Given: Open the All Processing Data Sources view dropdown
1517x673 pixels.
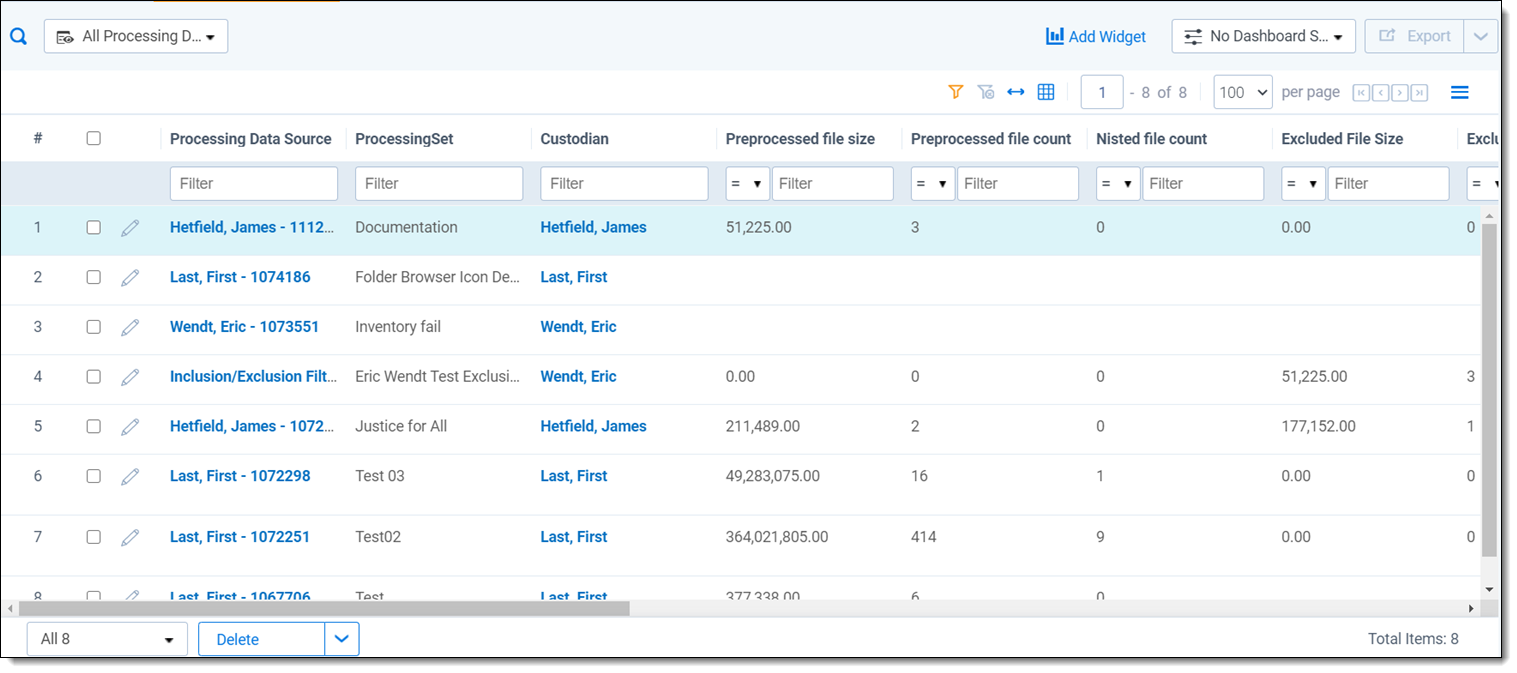Looking at the screenshot, I should pos(136,36).
